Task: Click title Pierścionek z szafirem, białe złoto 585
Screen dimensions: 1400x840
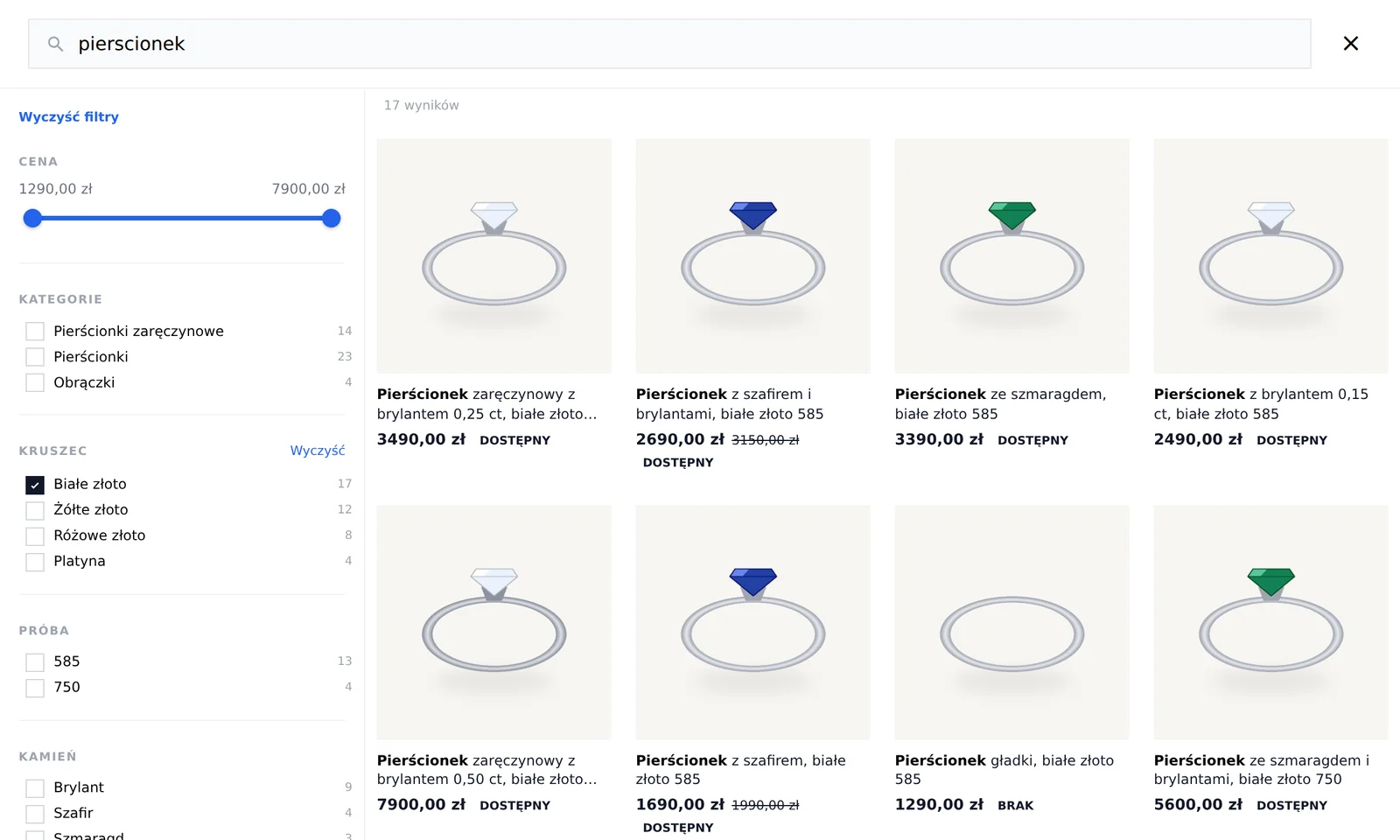Action: coord(741,770)
